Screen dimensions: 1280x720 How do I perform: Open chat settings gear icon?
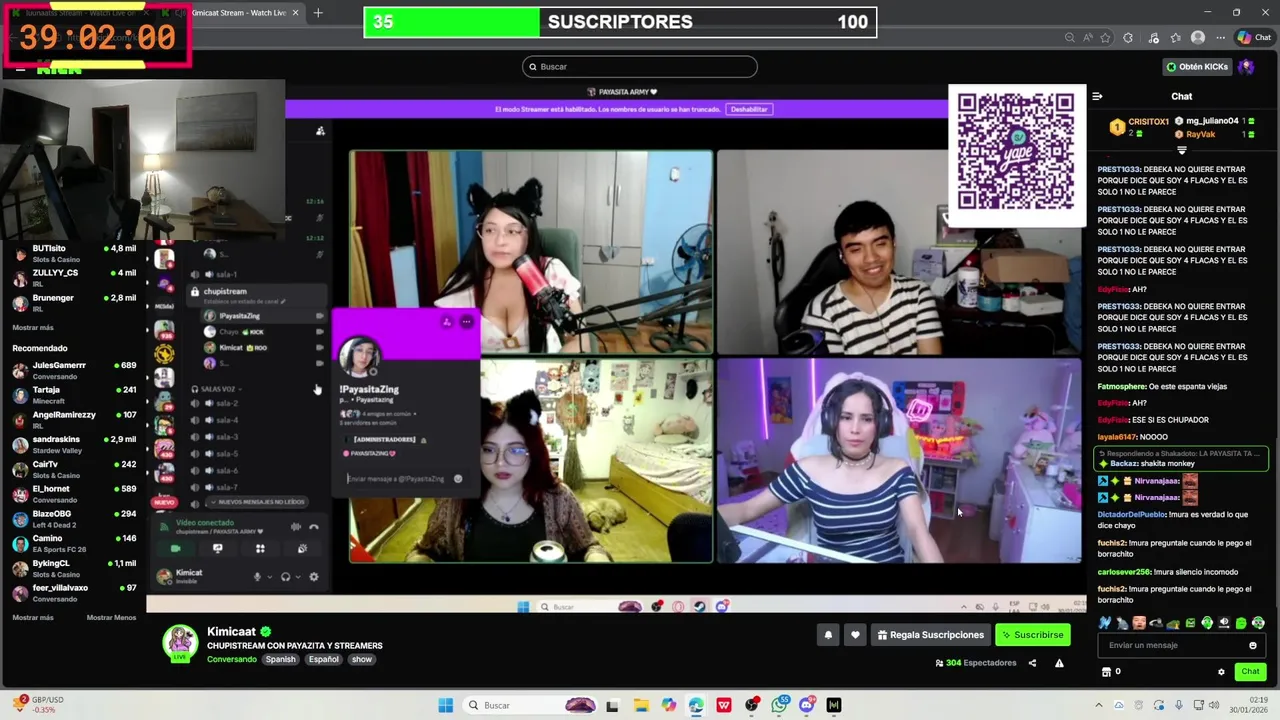click(x=1221, y=672)
